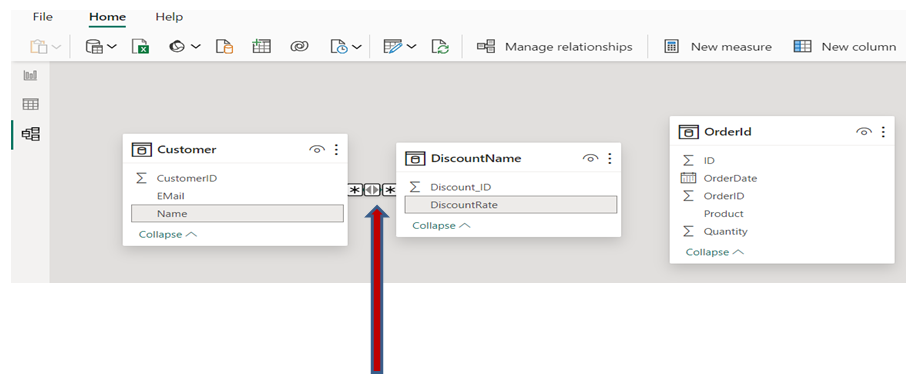Viewport: 908px width, 376px height.
Task: Click the OrderId table title icon
Action: click(688, 132)
